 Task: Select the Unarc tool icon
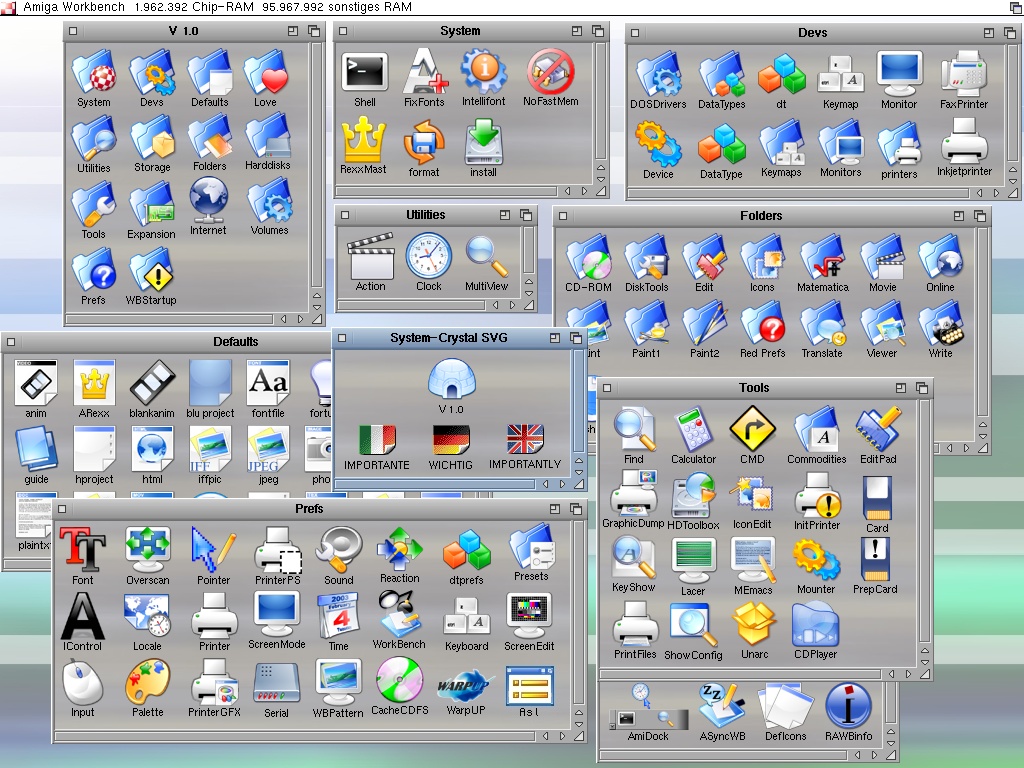(x=754, y=625)
